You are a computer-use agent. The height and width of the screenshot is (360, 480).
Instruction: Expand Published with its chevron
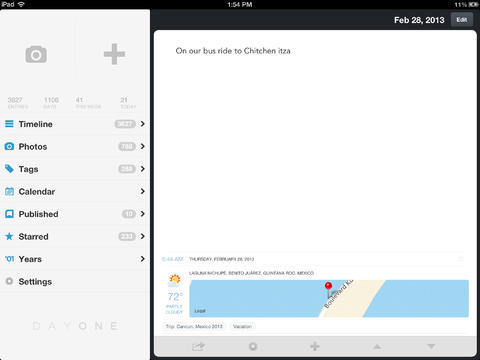143,214
